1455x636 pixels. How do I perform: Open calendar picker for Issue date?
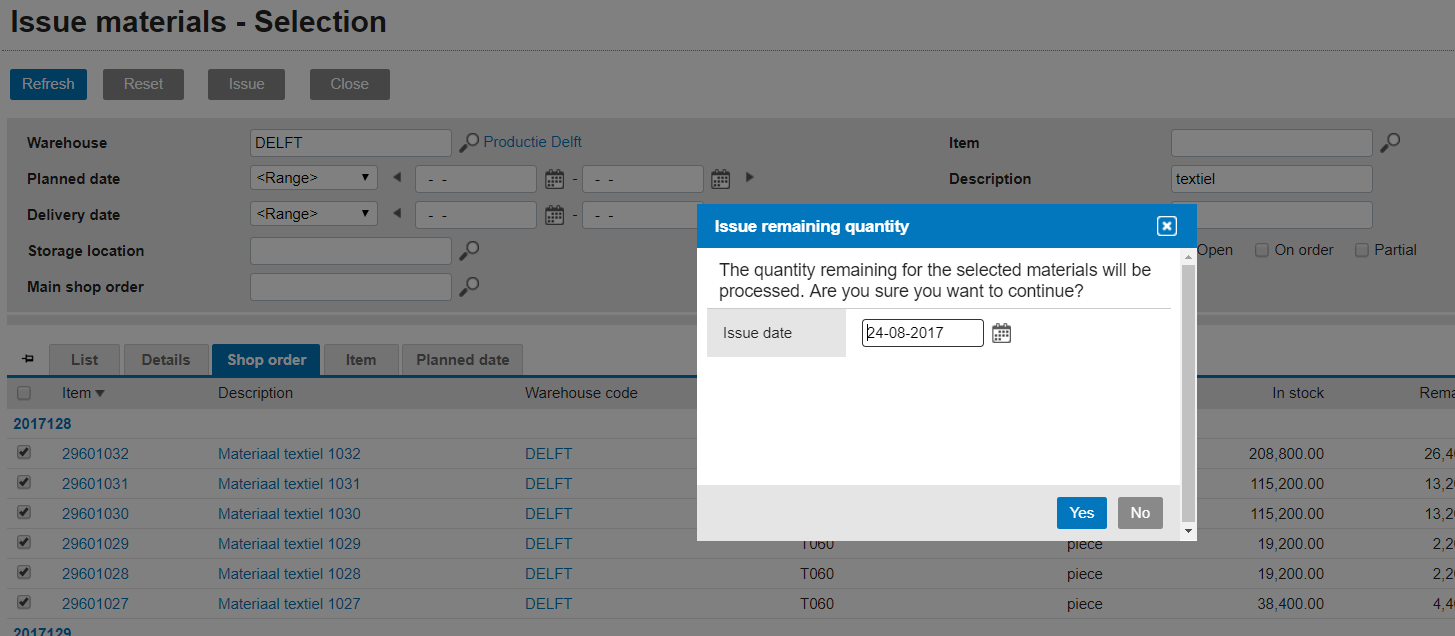pyautogui.click(x=1001, y=333)
